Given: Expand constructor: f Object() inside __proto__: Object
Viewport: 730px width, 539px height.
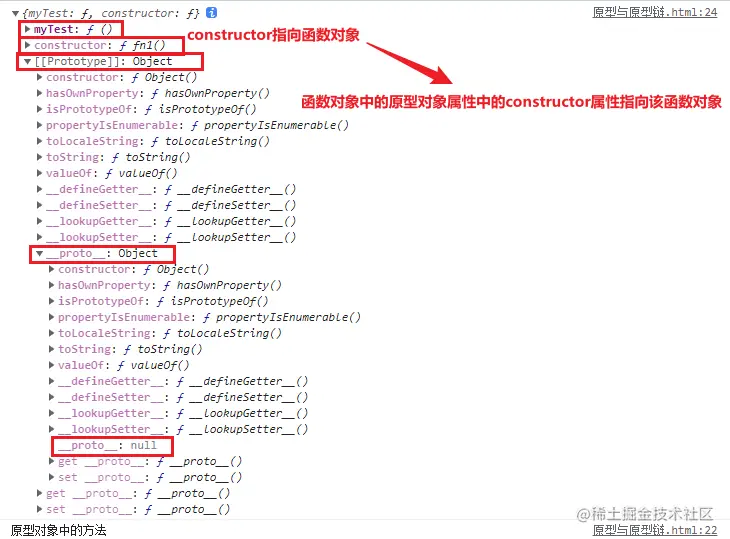Looking at the screenshot, I should [x=52, y=269].
